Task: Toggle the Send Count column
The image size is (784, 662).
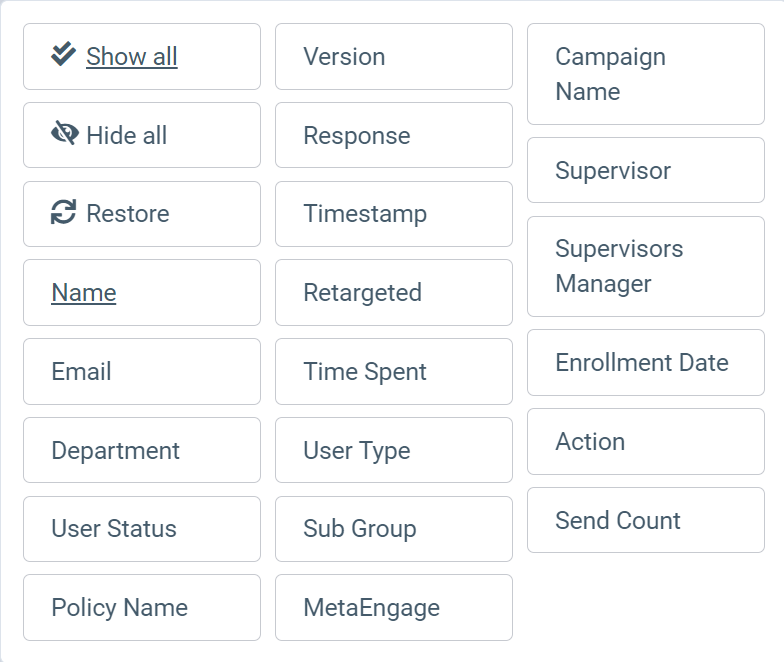Action: point(646,520)
